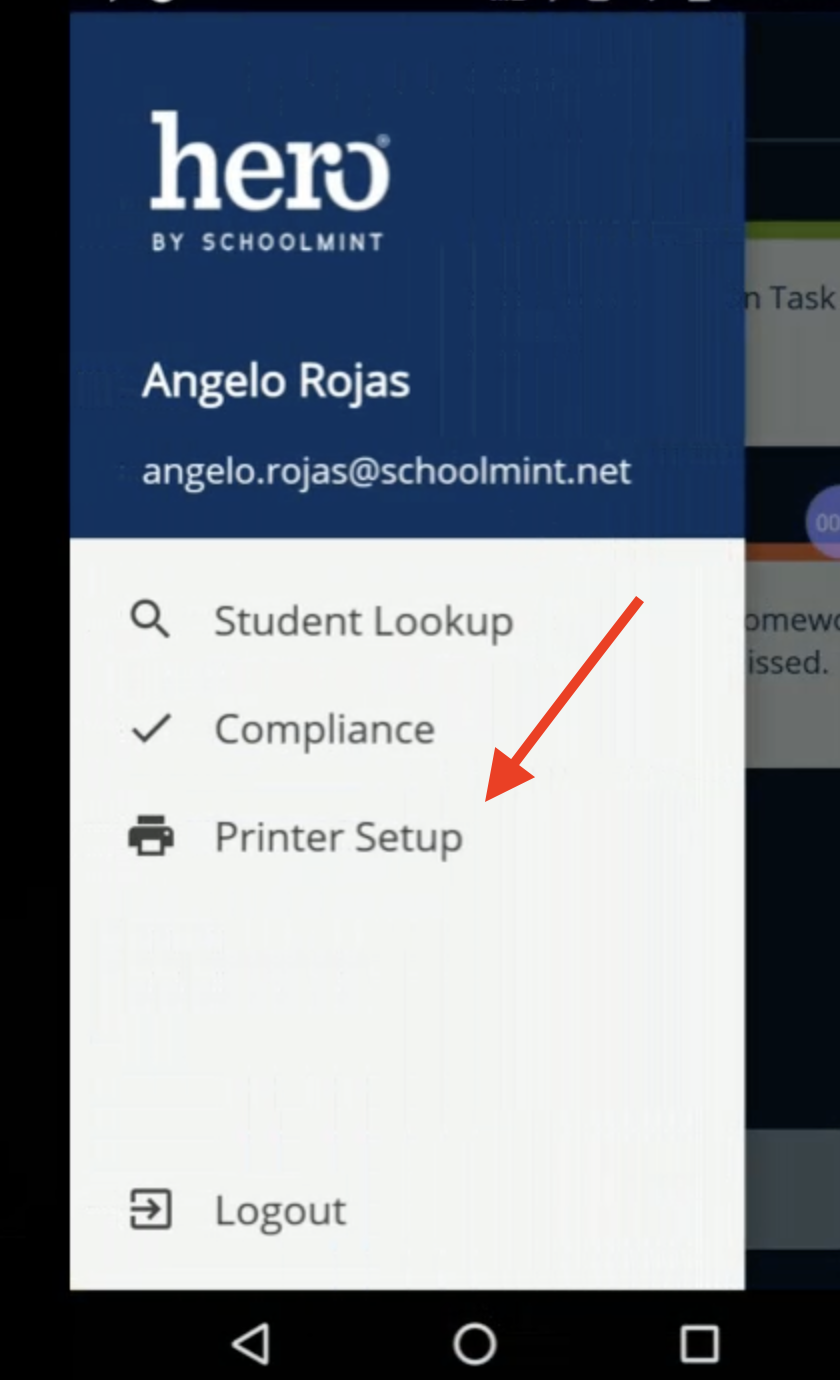This screenshot has height=1380, width=840.
Task: Tap the exit-arrow icon next to Logout
Action: point(148,1210)
